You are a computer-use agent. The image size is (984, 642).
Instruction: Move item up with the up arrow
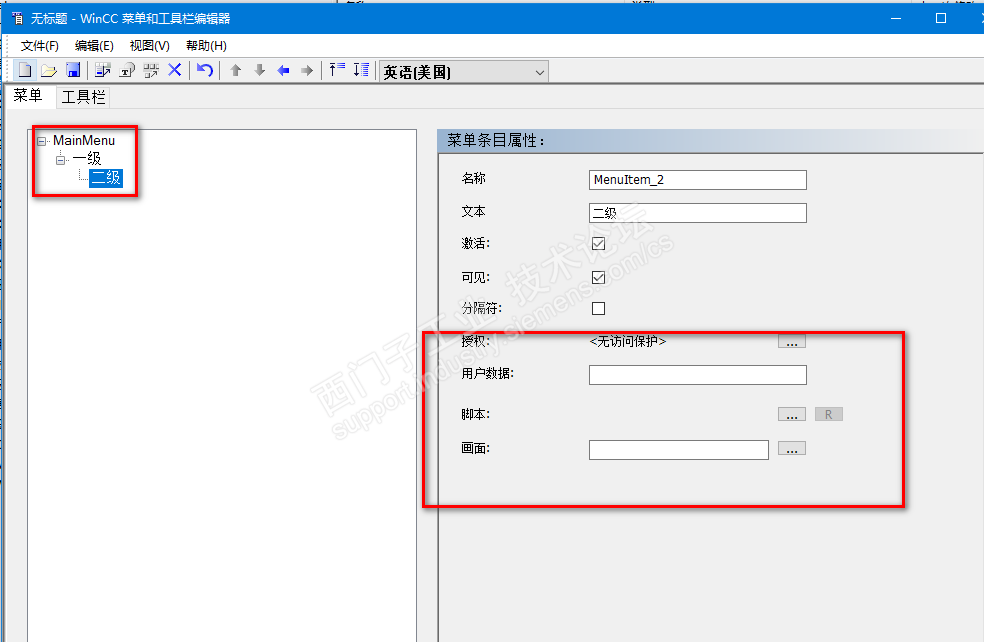tap(236, 70)
